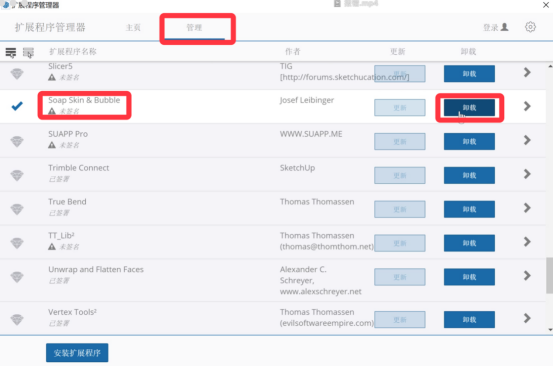Screen dimensions: 553x367
Task: Select the Slicer5 gem icon
Action: click(17, 74)
